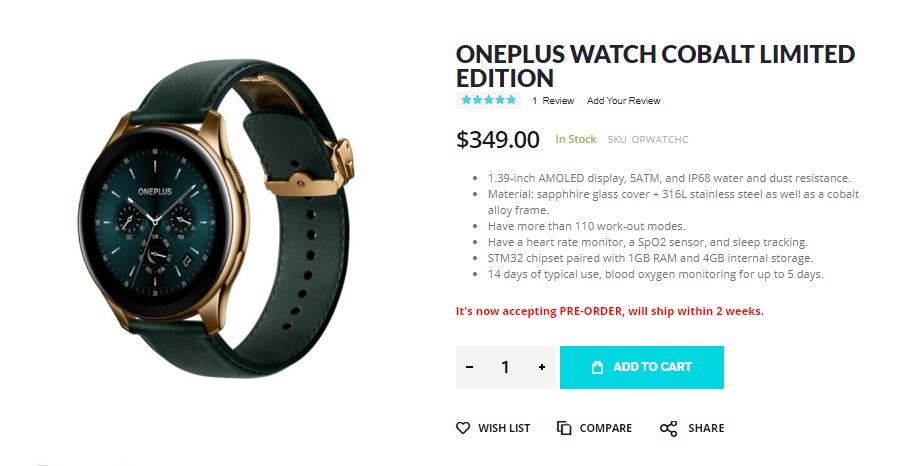Click the Share network icon
Viewport: 911px width, 466px height.
pos(668,429)
